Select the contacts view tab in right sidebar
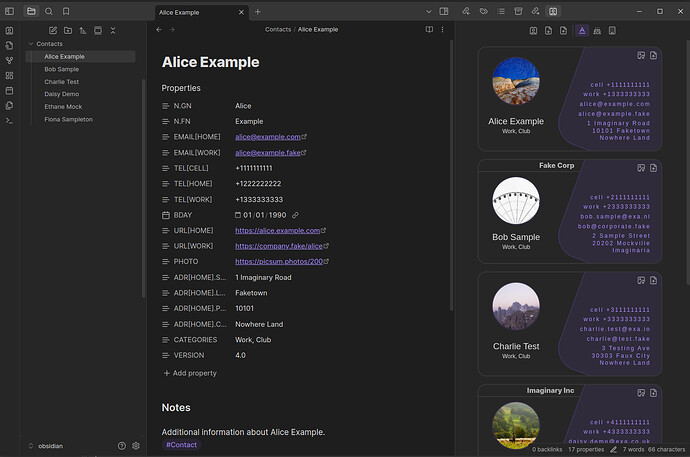 tap(553, 11)
